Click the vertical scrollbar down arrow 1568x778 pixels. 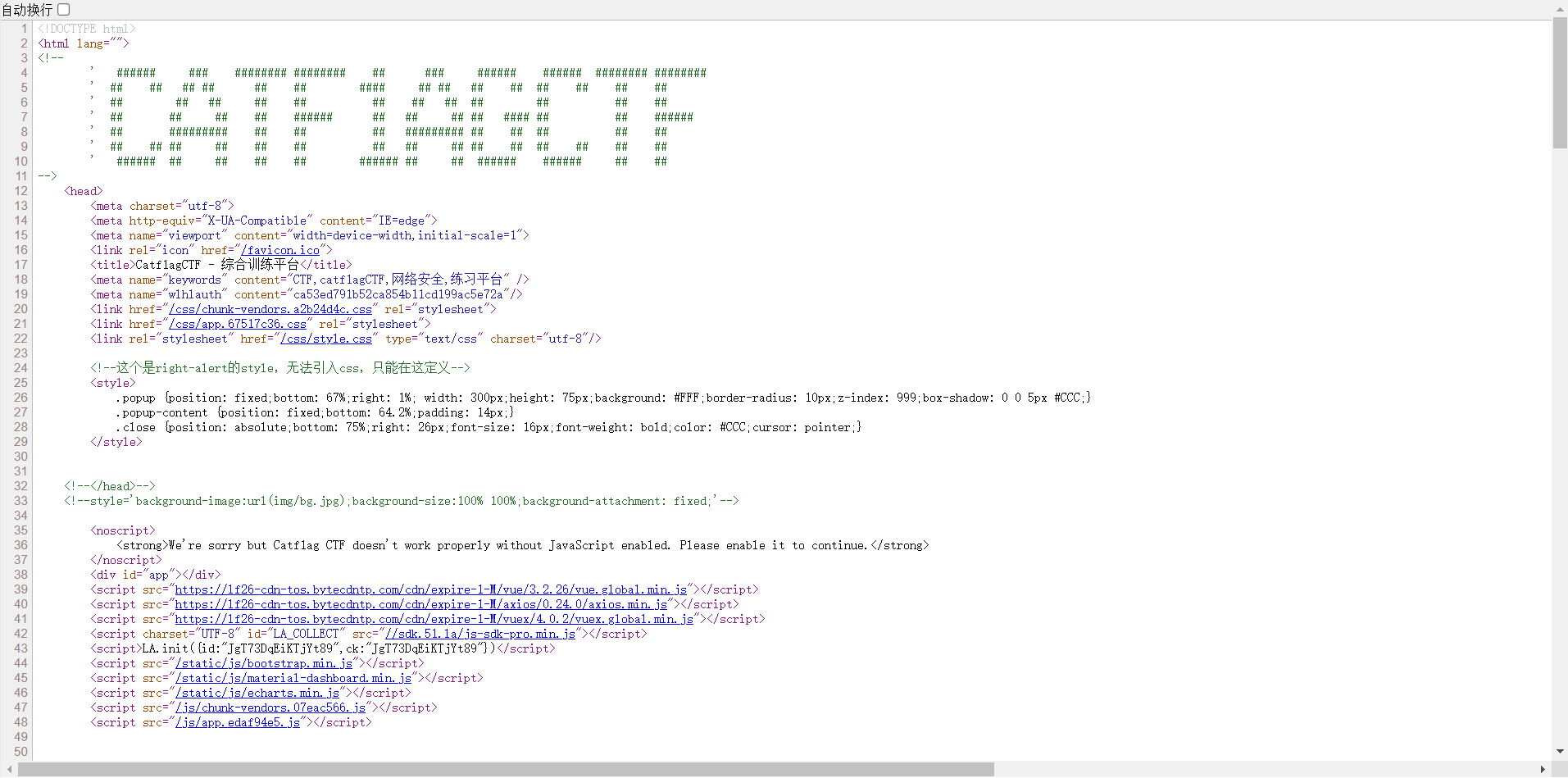click(1561, 753)
